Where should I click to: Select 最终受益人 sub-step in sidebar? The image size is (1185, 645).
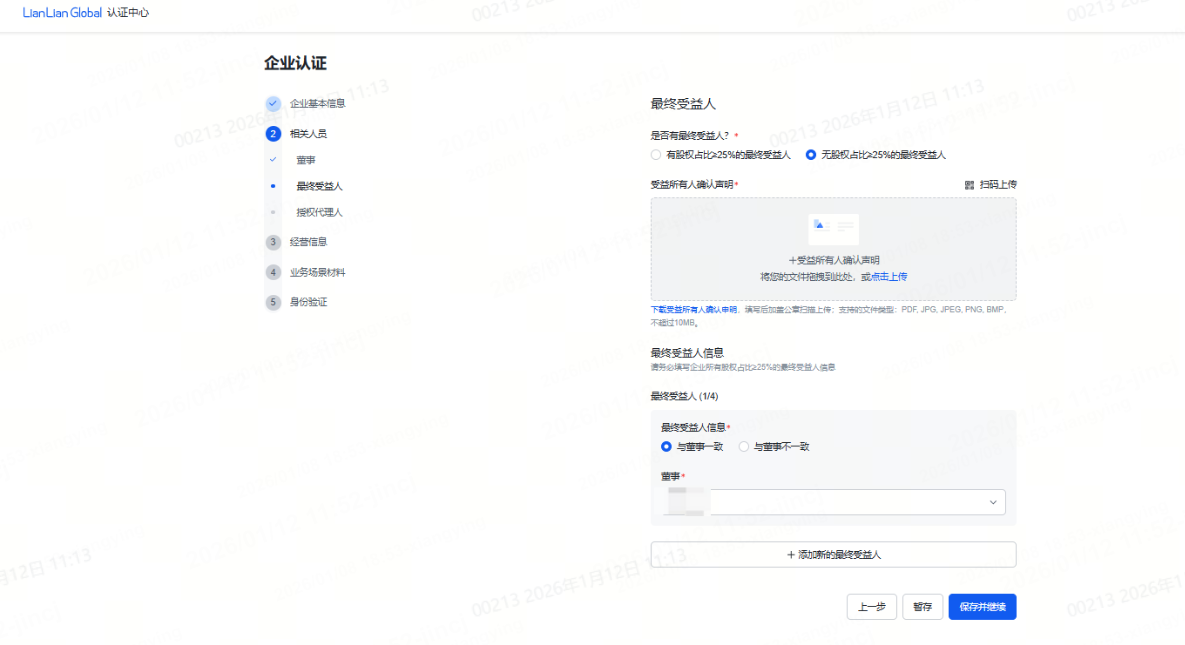pos(319,186)
